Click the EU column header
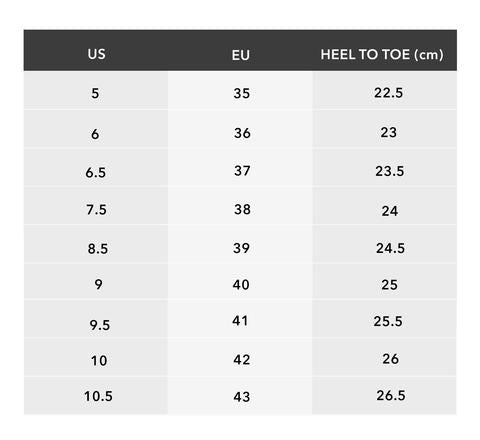This screenshot has width=480, height=440. (241, 55)
